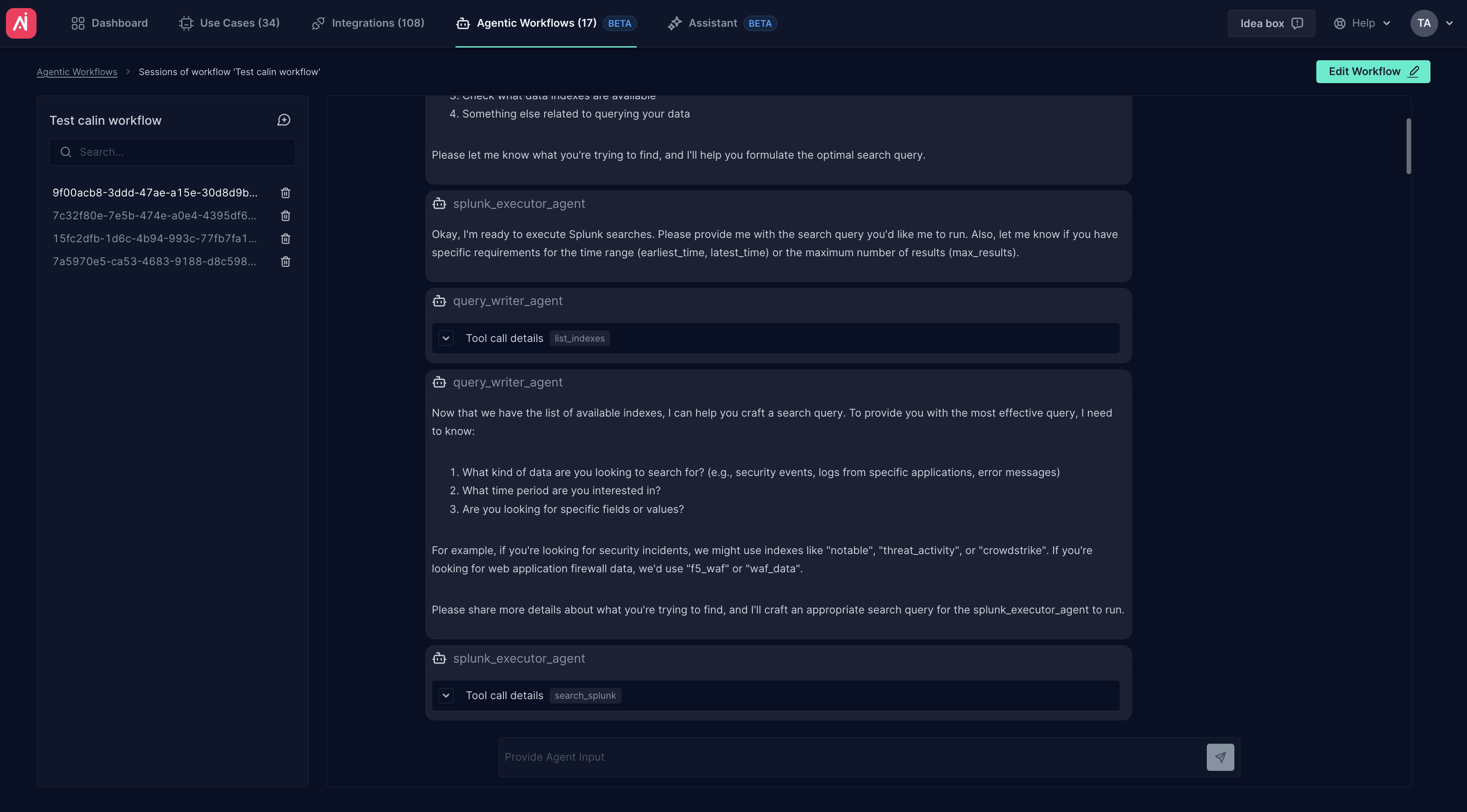The image size is (1467, 812).
Task: Start a new session with the chat-plus icon
Action: (284, 120)
